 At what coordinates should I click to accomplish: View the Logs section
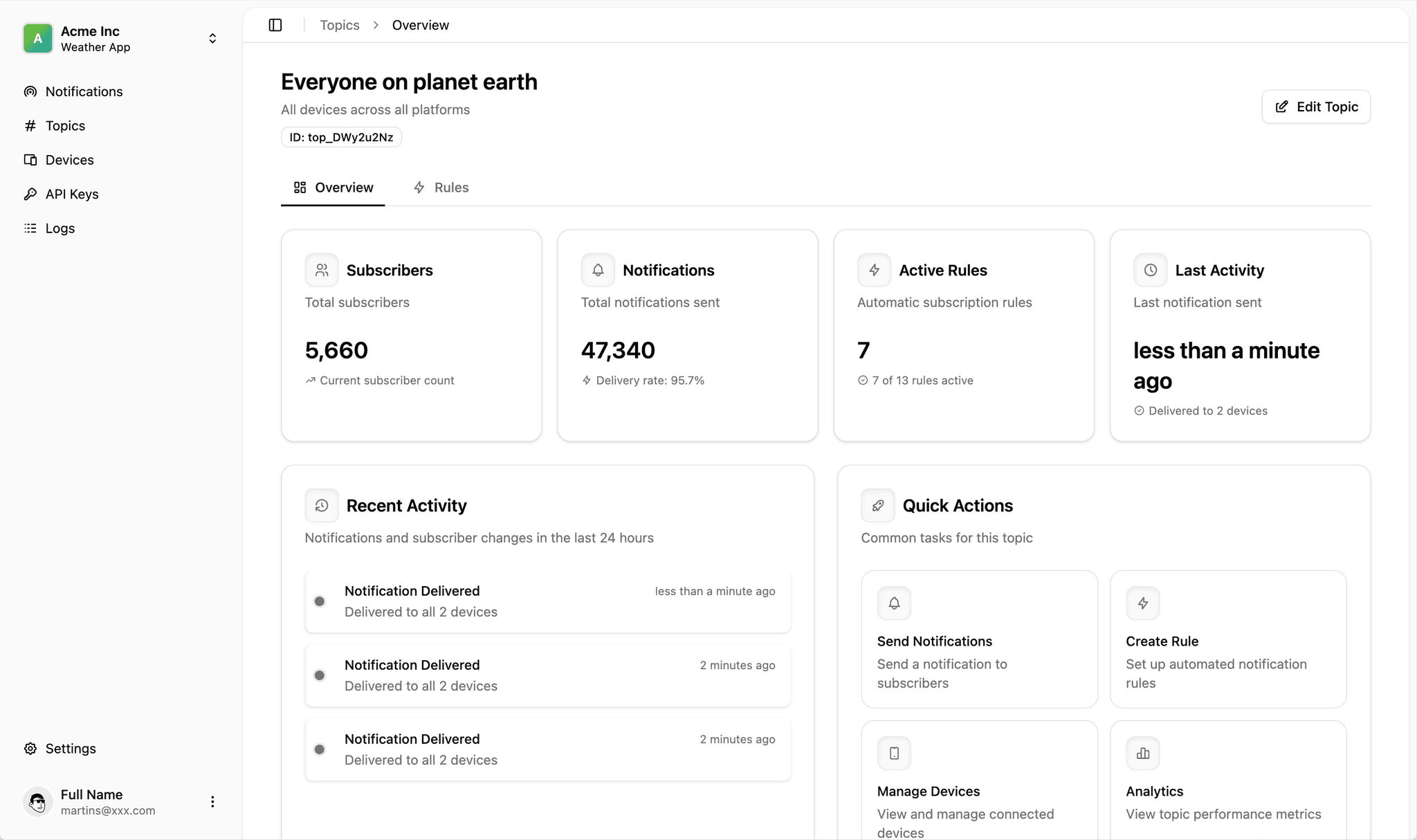coord(60,228)
